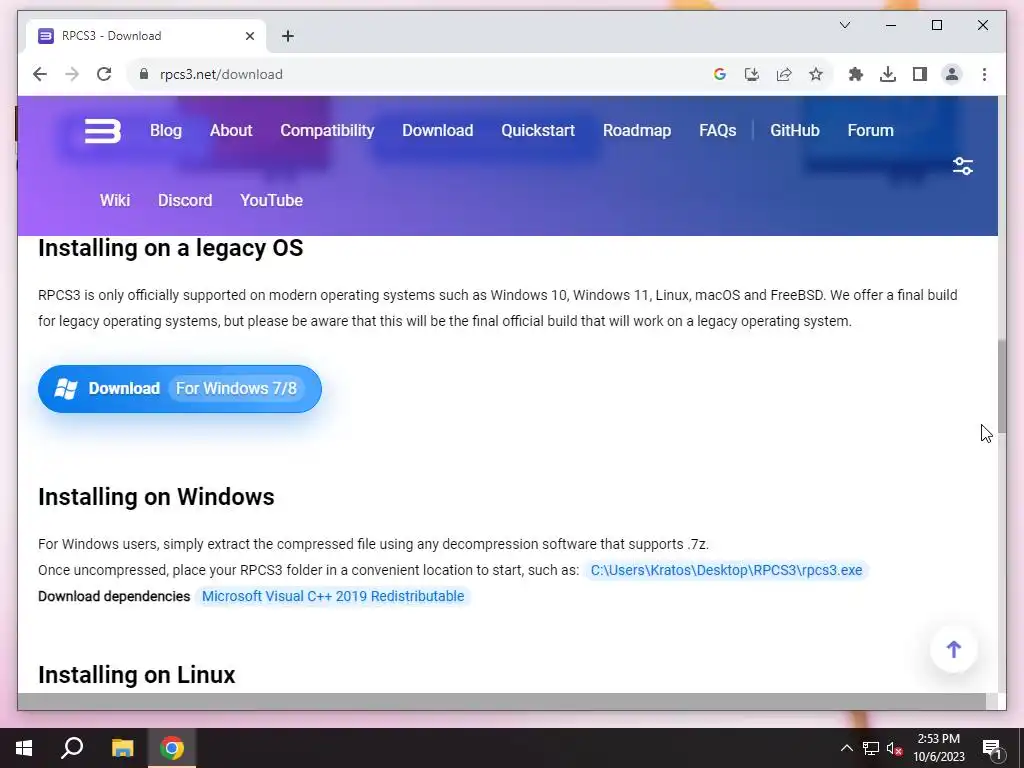Screen dimensions: 1024x768
Task: Click the install app icon in address bar
Action: (x=752, y=74)
